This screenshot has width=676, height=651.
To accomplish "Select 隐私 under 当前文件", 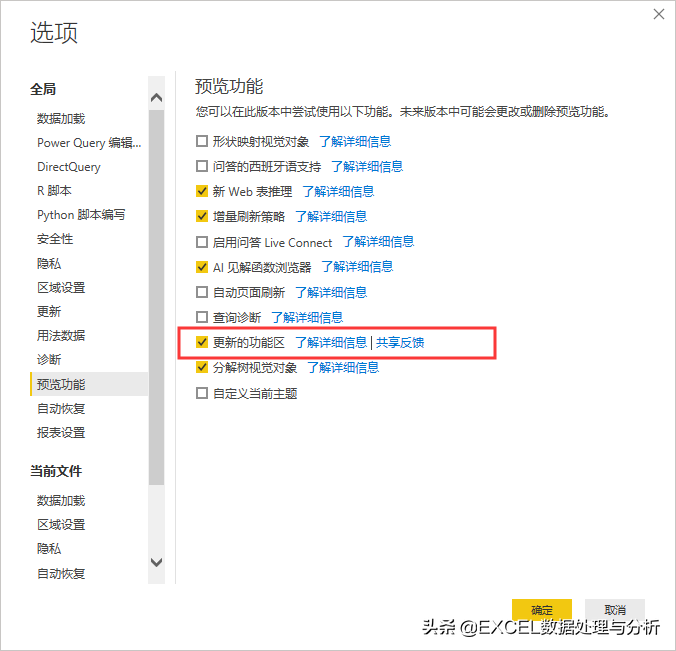I will pyautogui.click(x=49, y=549).
